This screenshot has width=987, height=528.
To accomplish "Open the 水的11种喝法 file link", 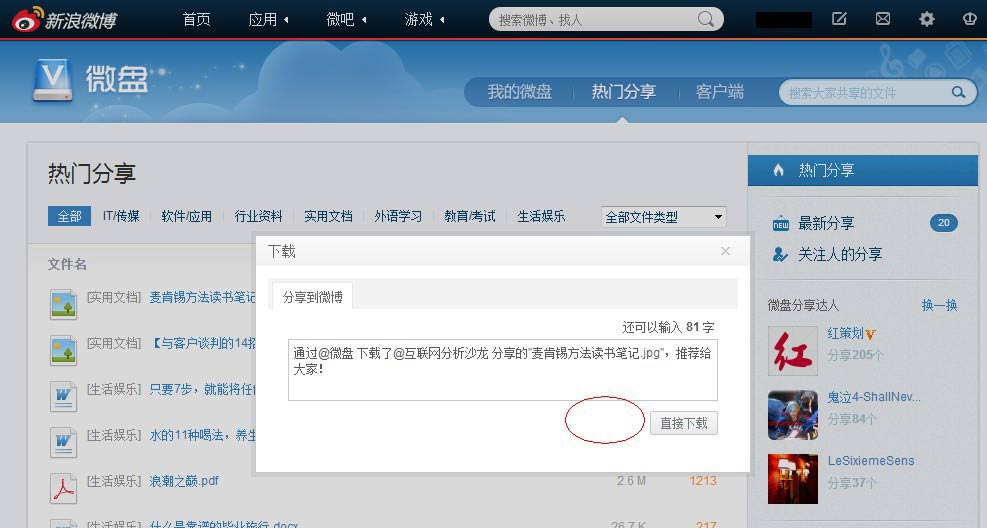I will 202,435.
